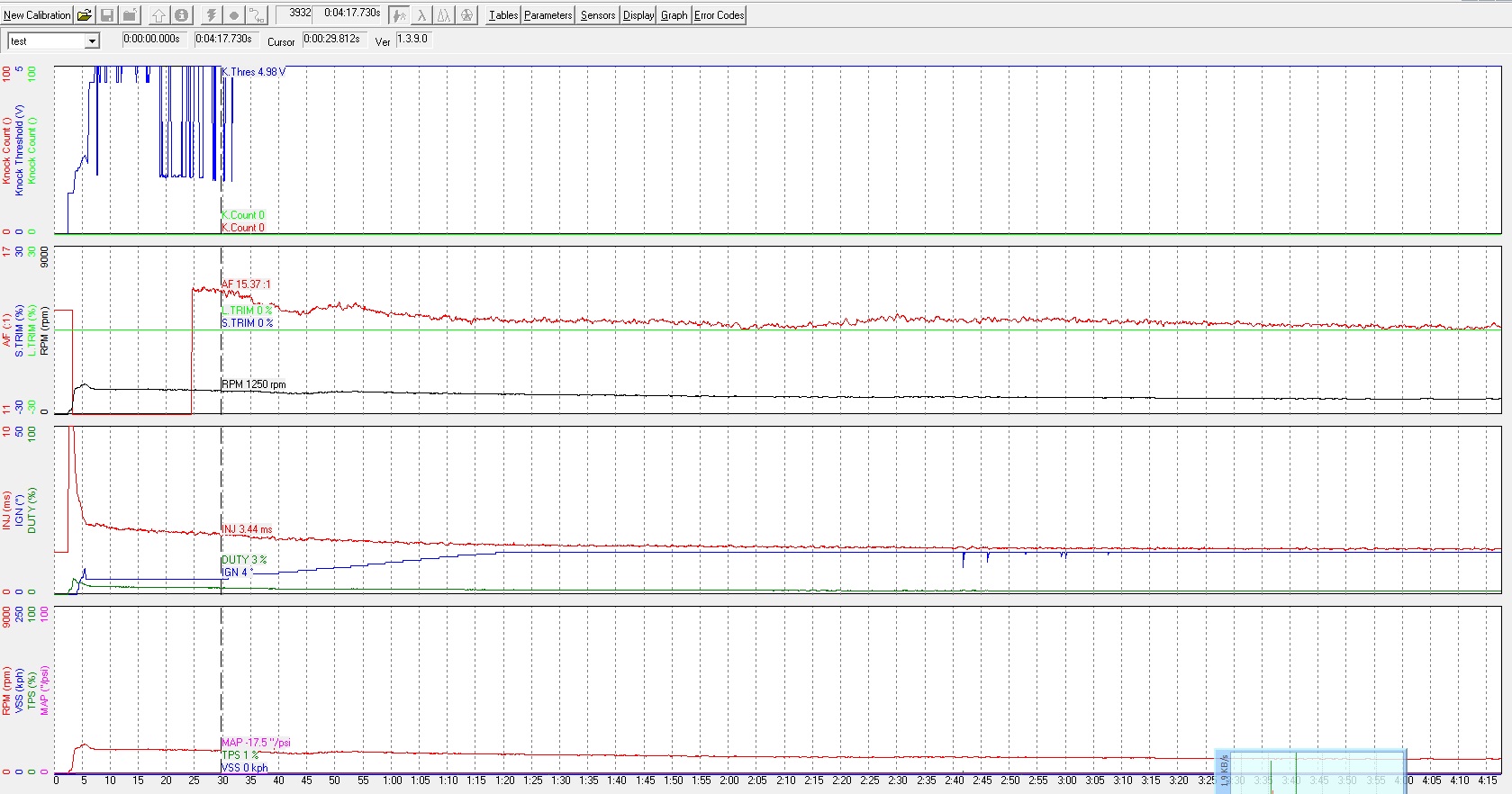Toggle the pressed graph-mode icon before lambda
1512x794 pixels.
399,15
